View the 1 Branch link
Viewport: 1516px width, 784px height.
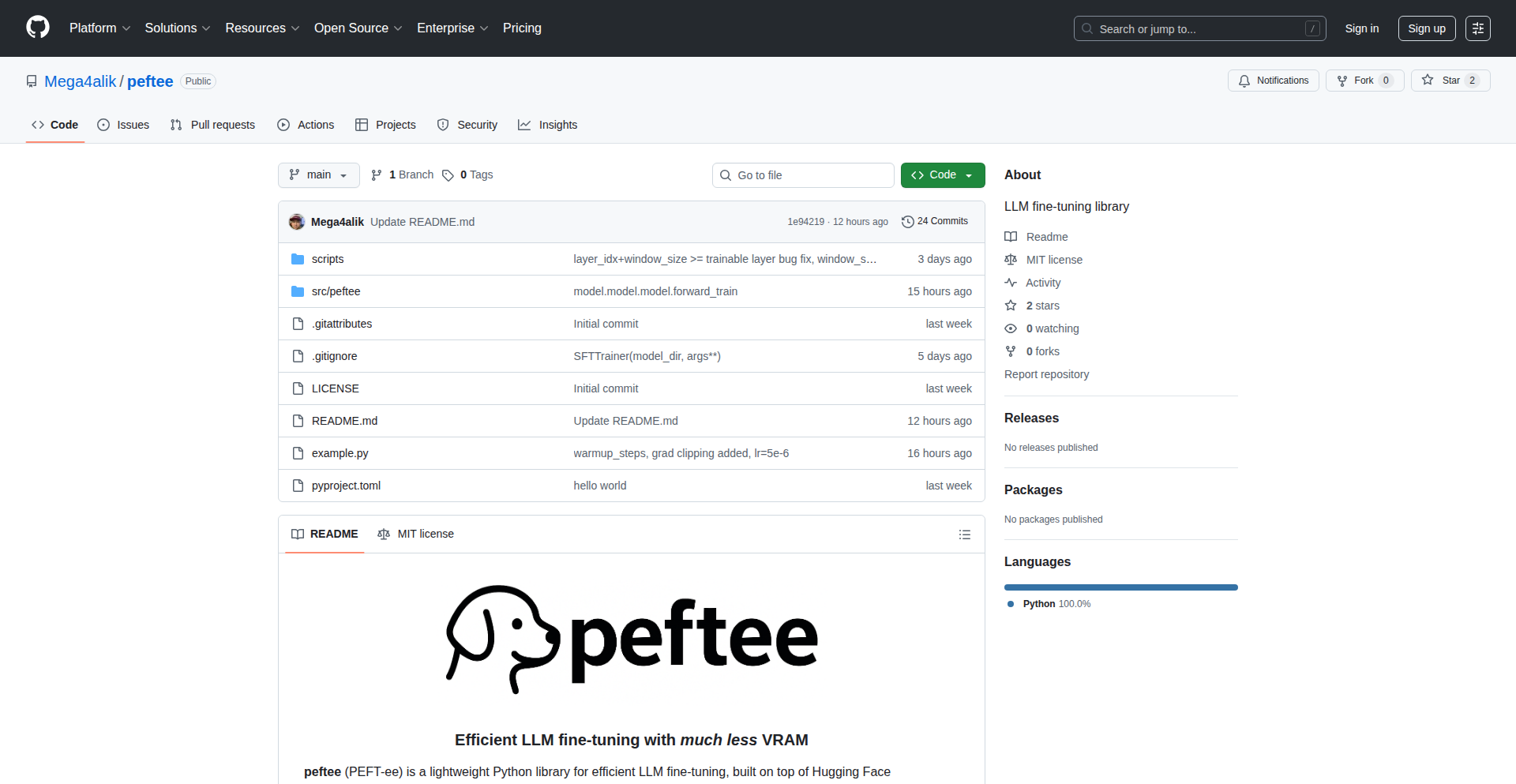pos(403,175)
